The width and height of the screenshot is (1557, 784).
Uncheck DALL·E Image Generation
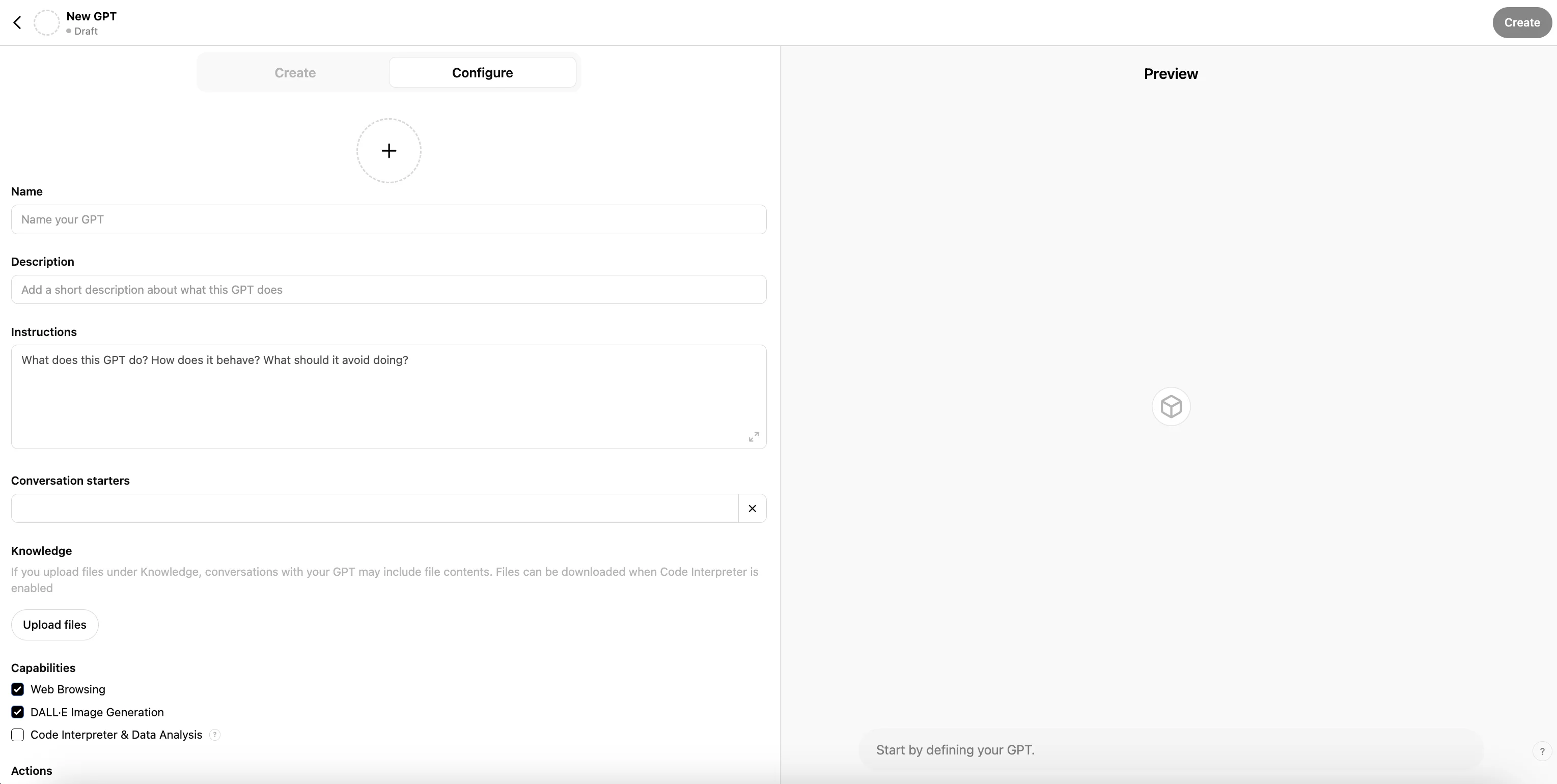[x=17, y=712]
